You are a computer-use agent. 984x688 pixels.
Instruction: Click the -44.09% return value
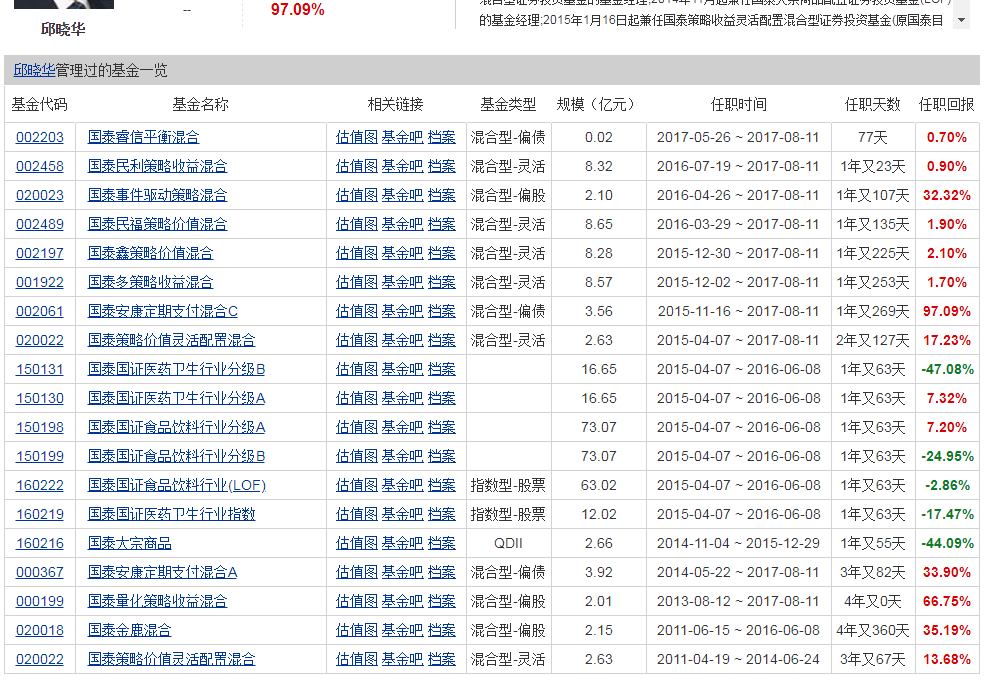[947, 543]
